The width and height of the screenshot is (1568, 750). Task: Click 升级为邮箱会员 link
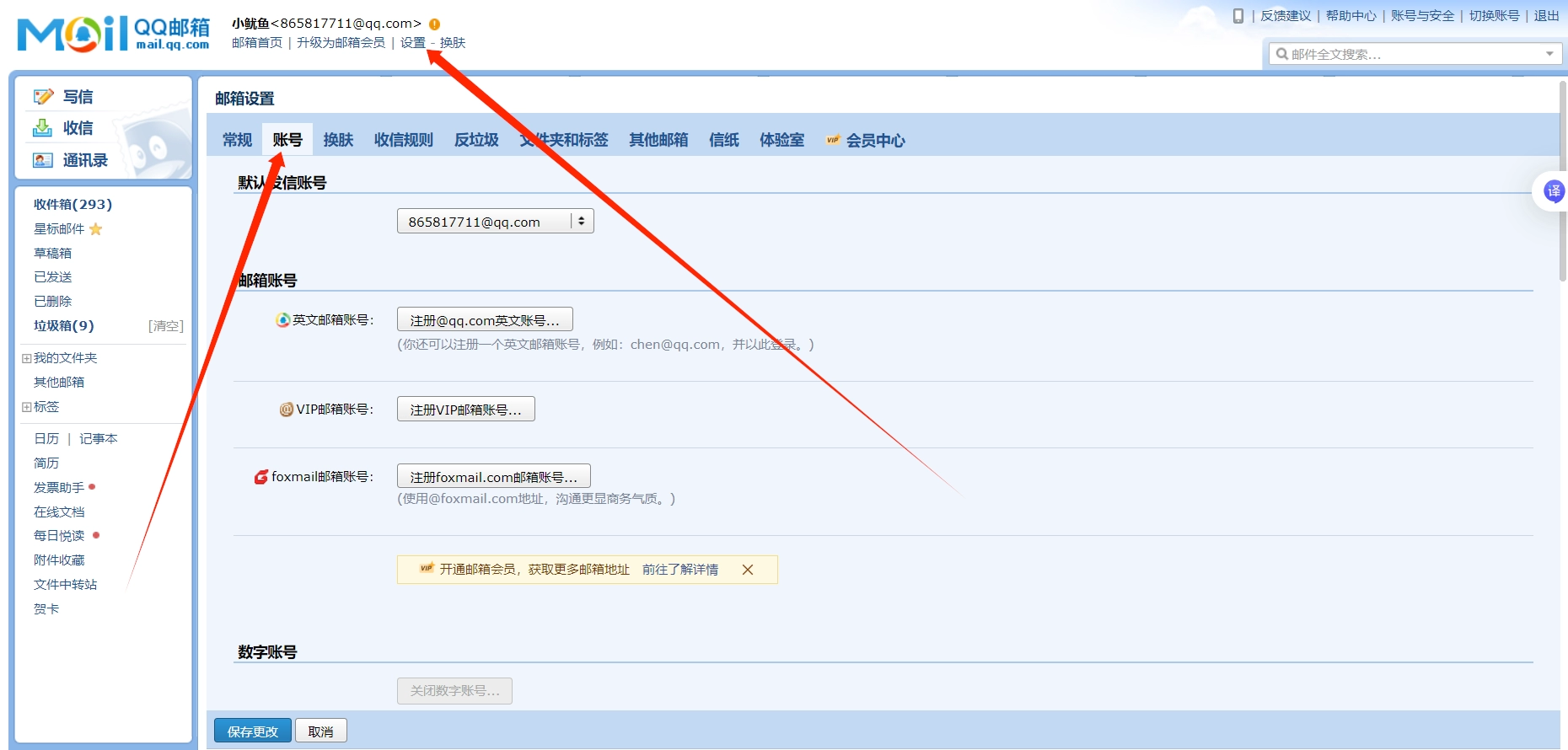[x=341, y=43]
